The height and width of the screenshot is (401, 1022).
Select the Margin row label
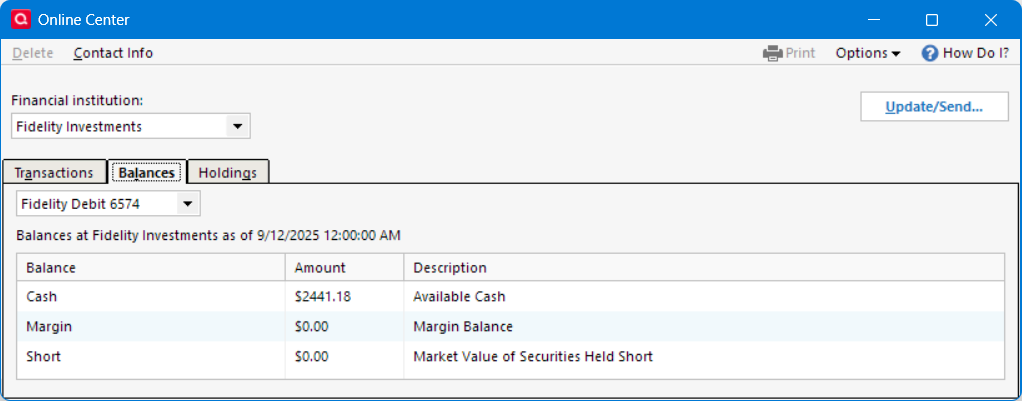[49, 327]
